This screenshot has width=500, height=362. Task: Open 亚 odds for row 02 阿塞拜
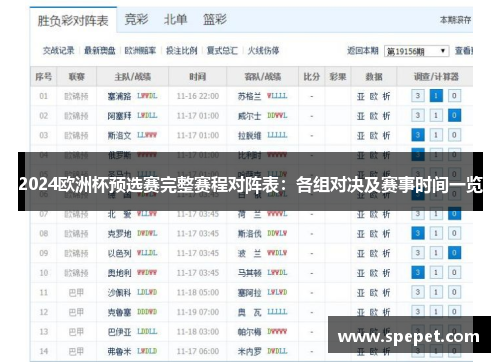tap(361, 116)
